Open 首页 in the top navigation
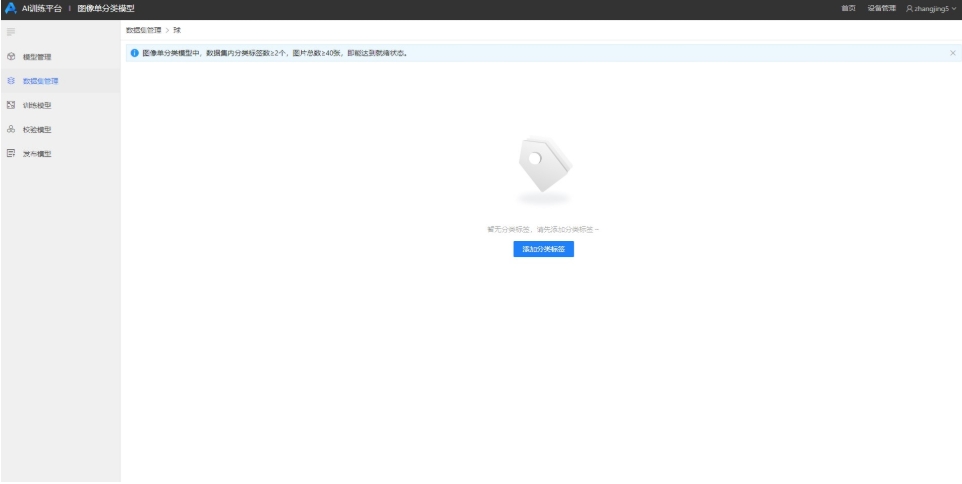 (x=848, y=8)
